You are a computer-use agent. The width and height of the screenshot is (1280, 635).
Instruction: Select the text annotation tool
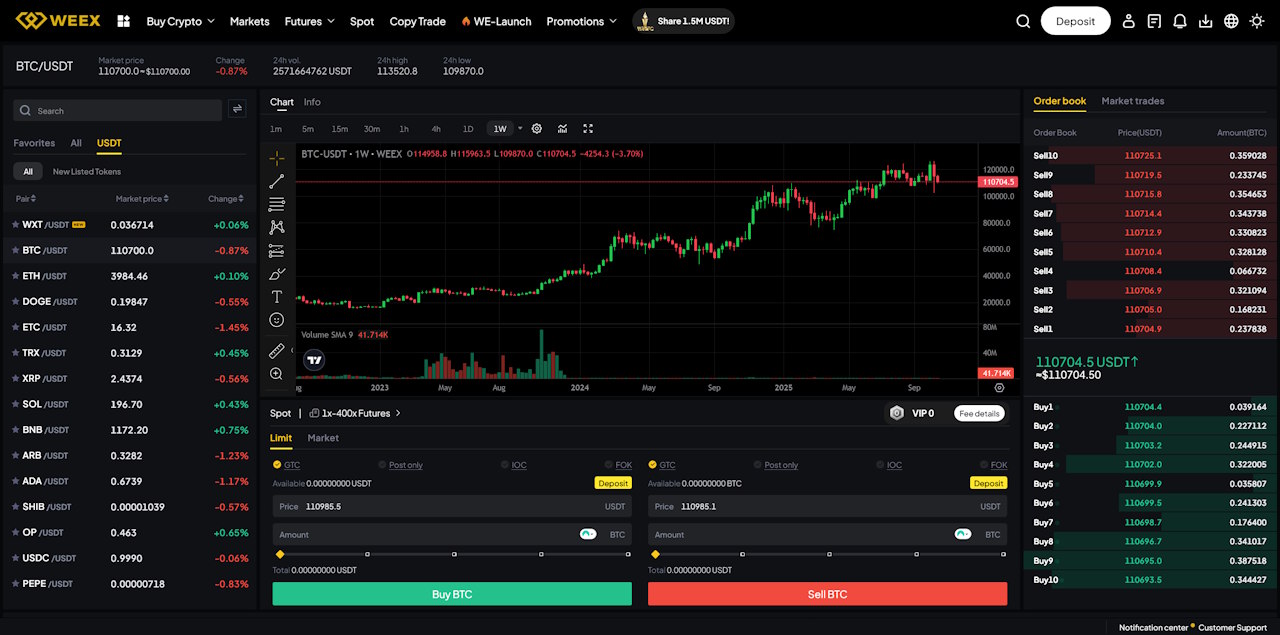[276, 296]
